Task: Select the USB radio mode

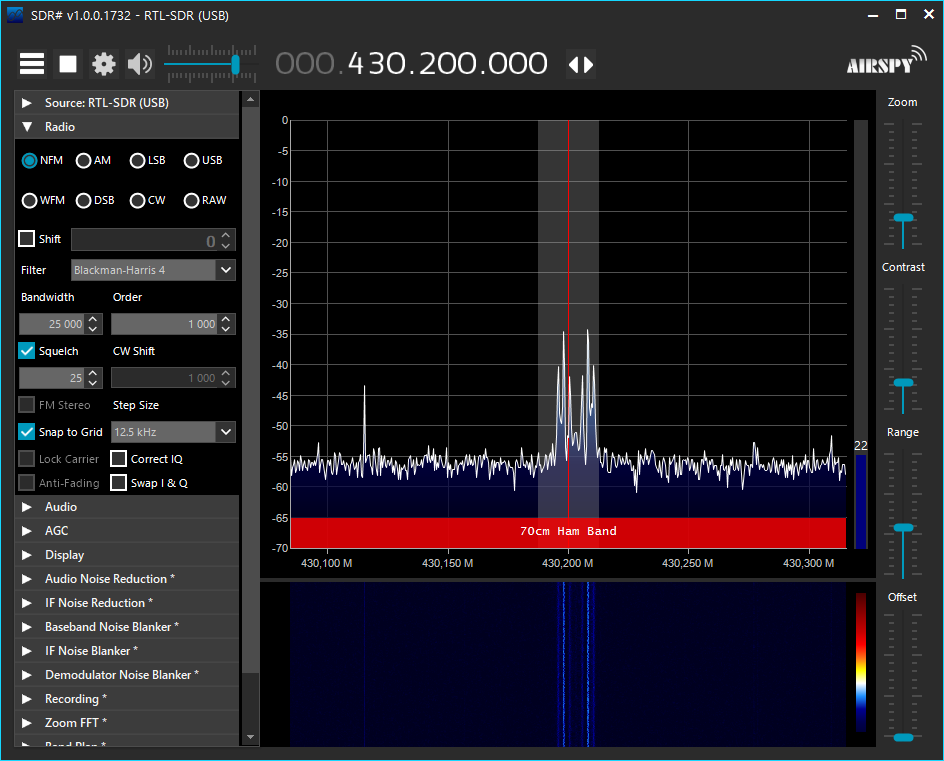Action: click(x=191, y=160)
